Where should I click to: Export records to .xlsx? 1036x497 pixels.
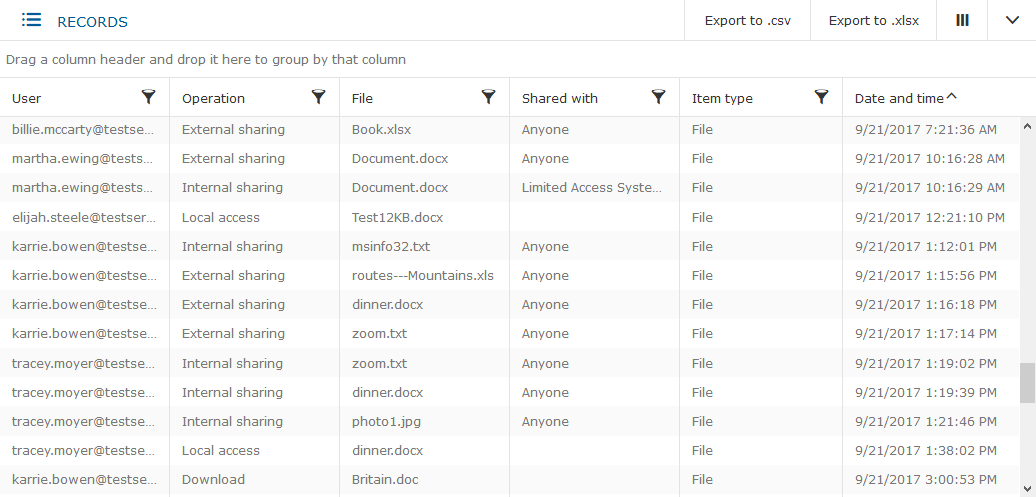873,21
